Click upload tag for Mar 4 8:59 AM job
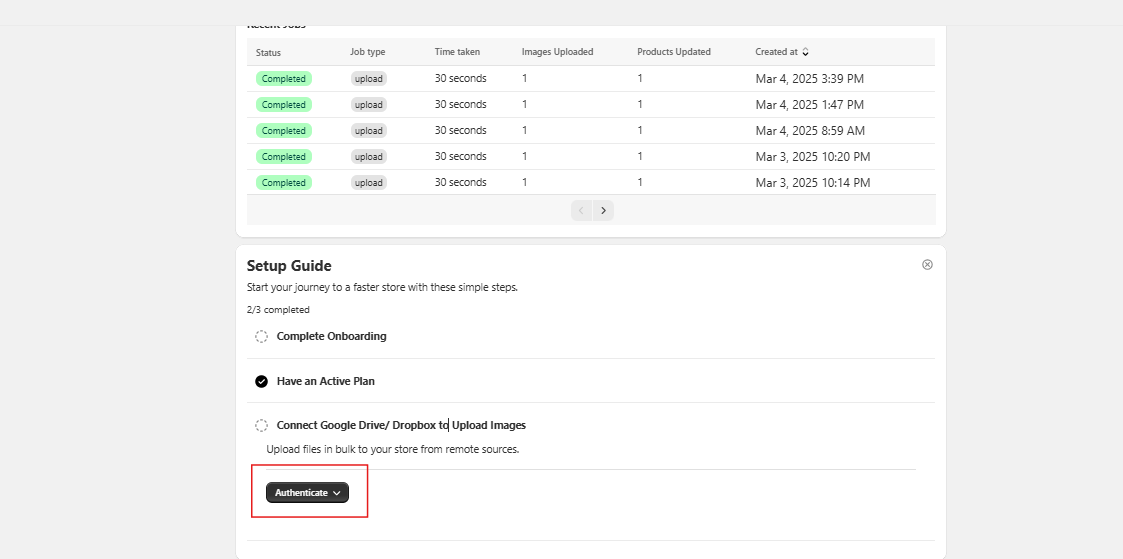 (369, 131)
